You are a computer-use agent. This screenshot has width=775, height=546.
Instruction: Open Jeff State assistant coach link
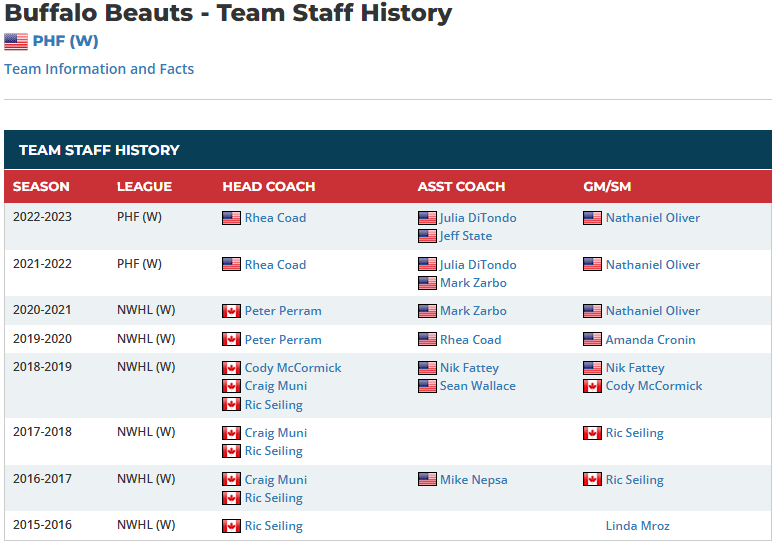click(x=466, y=236)
